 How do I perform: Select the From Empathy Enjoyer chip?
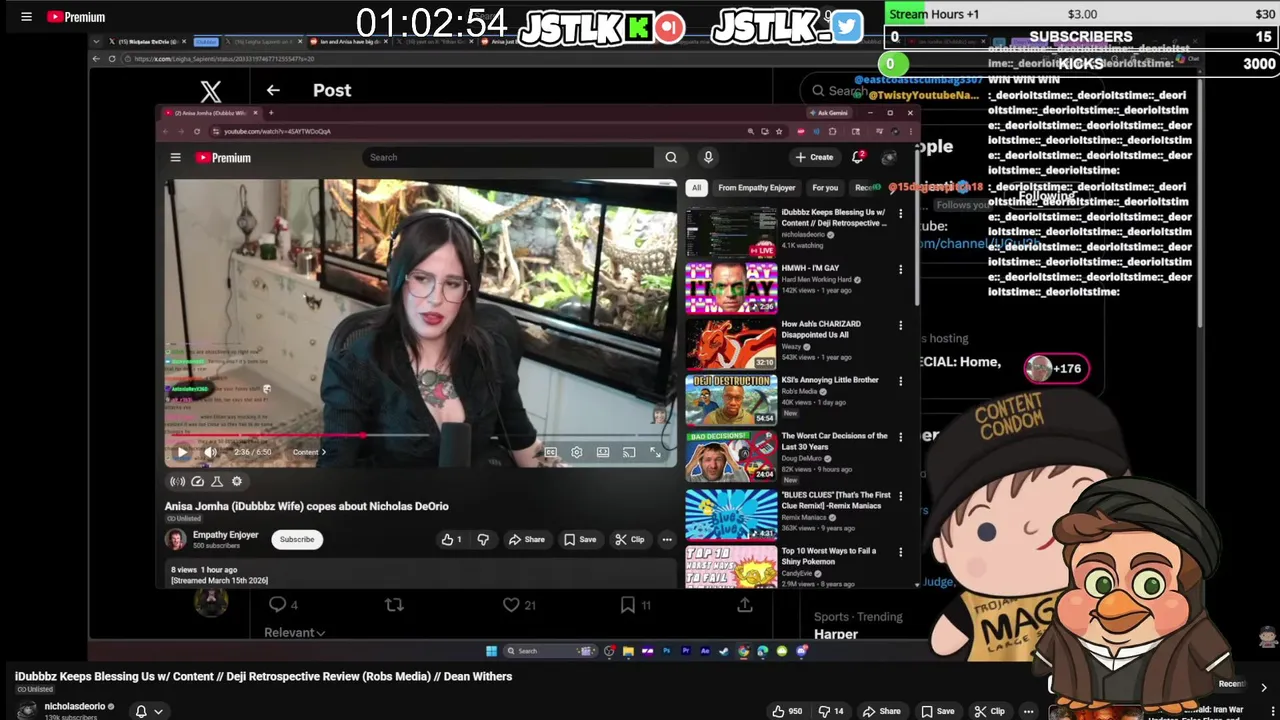tap(756, 187)
